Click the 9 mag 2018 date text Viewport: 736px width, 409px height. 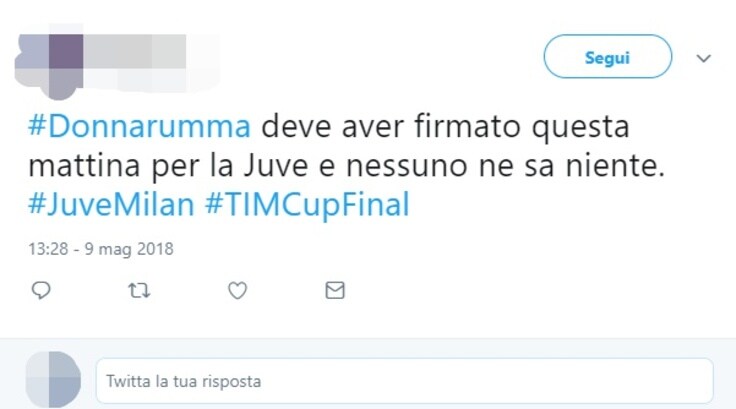click(x=129, y=249)
